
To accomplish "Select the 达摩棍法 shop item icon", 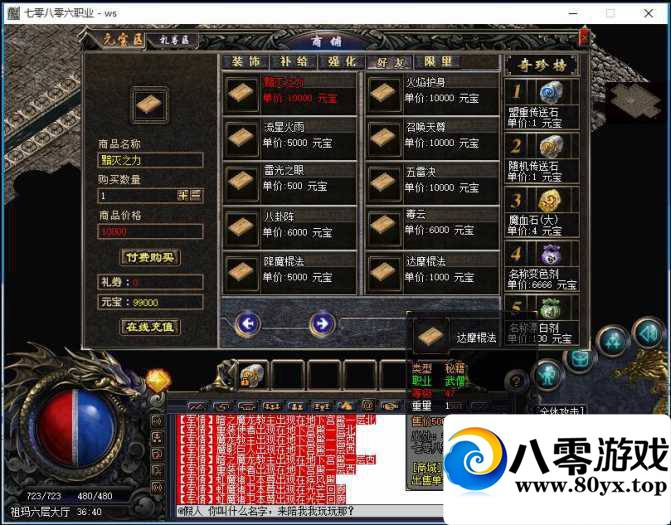I will 383,273.
